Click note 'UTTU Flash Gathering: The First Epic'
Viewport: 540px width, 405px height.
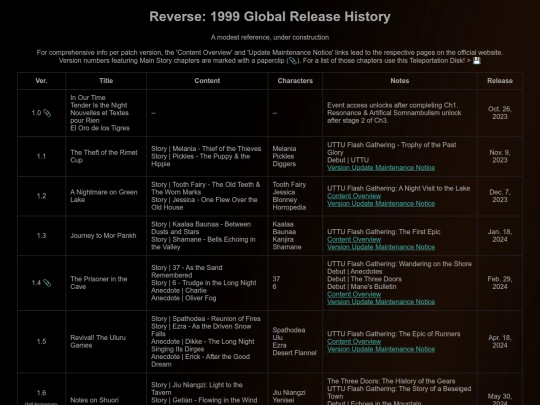pyautogui.click(x=384, y=232)
